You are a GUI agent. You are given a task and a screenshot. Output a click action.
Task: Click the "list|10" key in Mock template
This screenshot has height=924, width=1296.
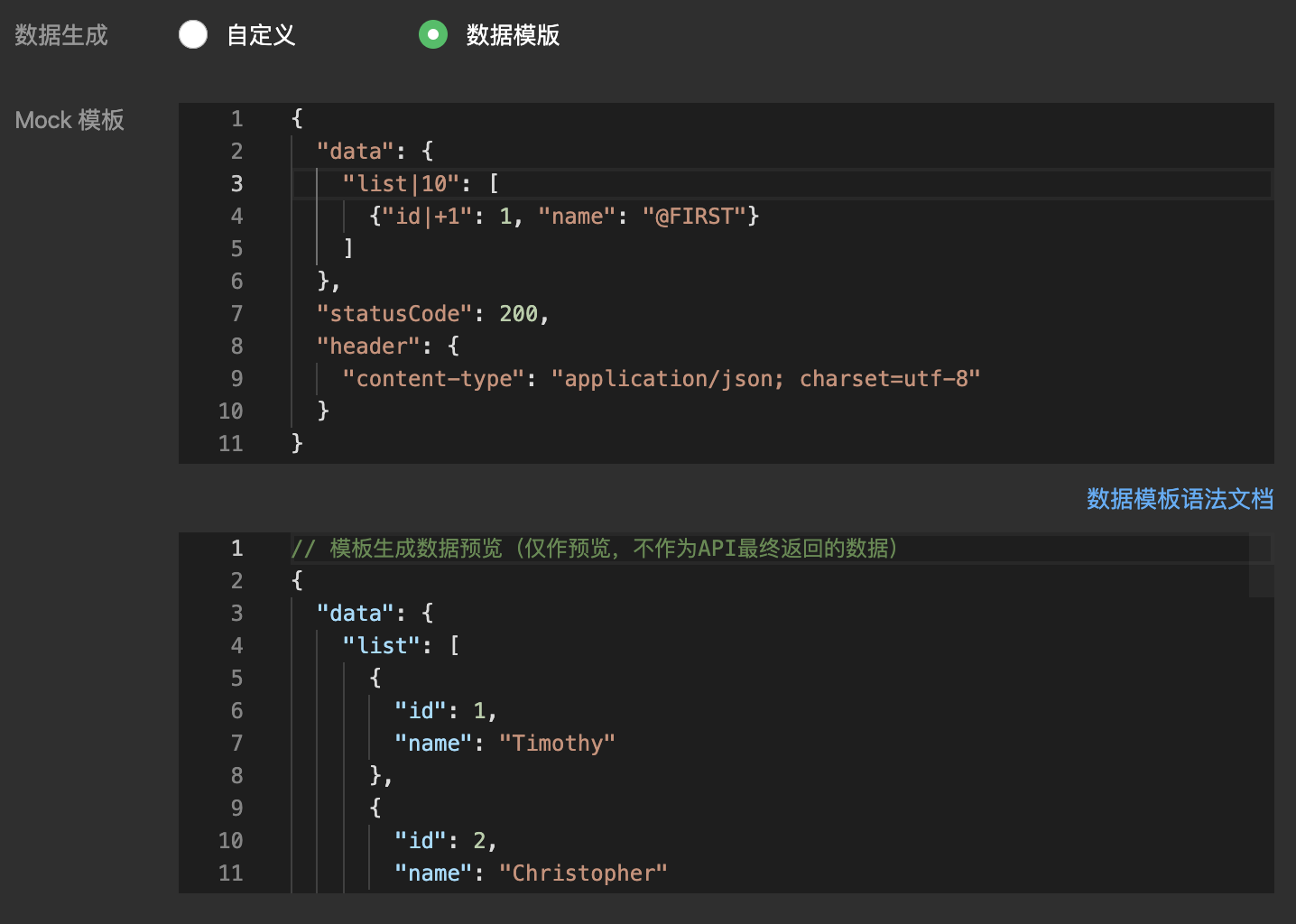[401, 184]
